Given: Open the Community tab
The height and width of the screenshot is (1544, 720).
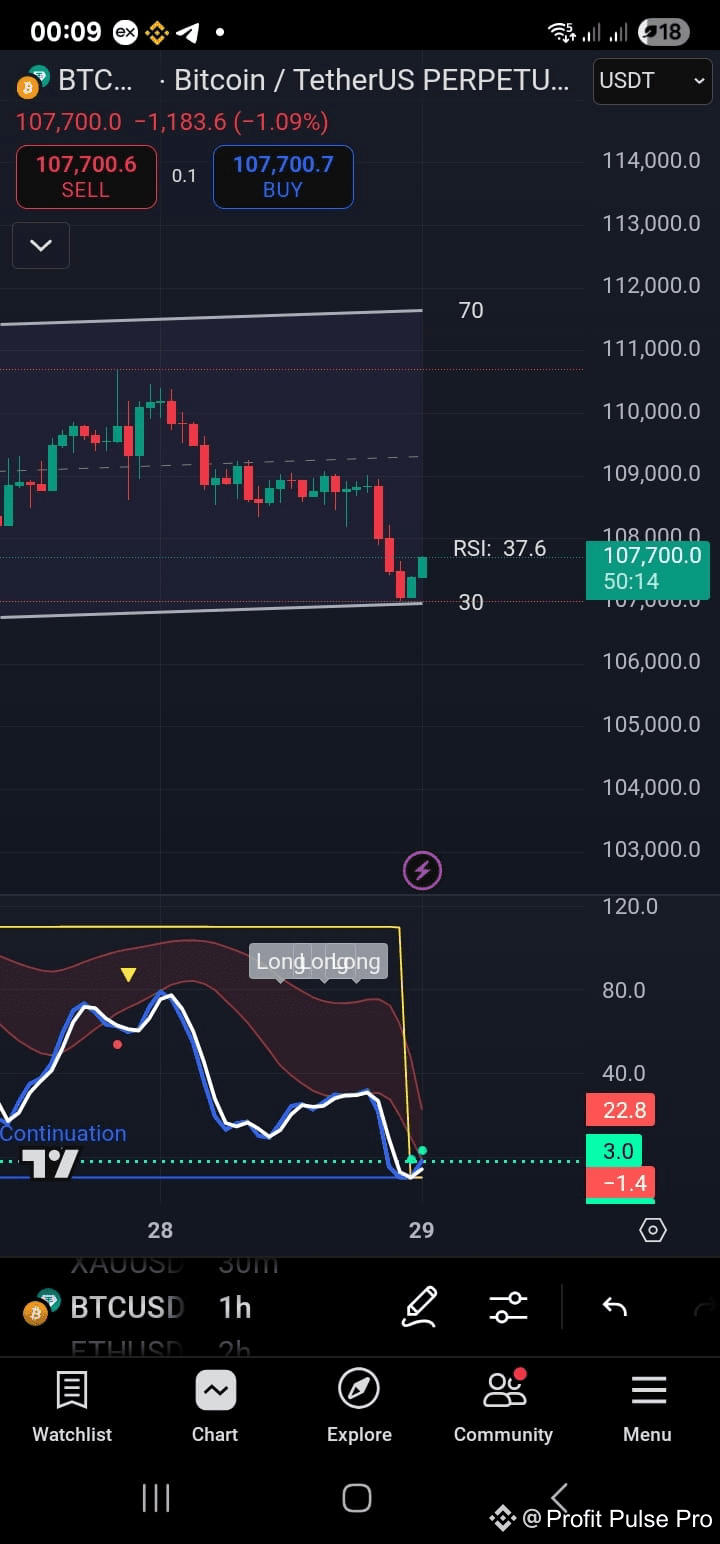Looking at the screenshot, I should (x=503, y=1408).
